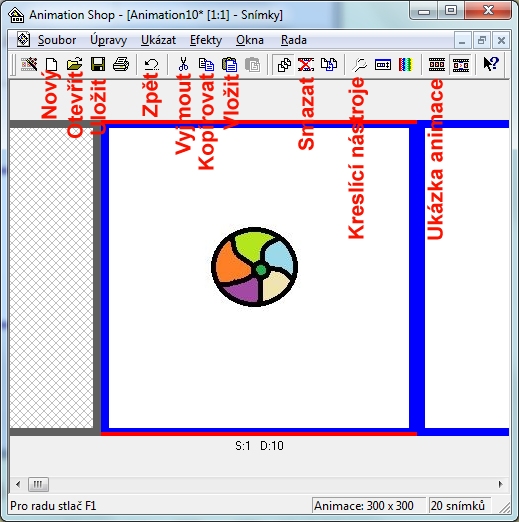Print using the printer toolbar icon
The width and height of the screenshot is (519, 522).
tap(121, 64)
